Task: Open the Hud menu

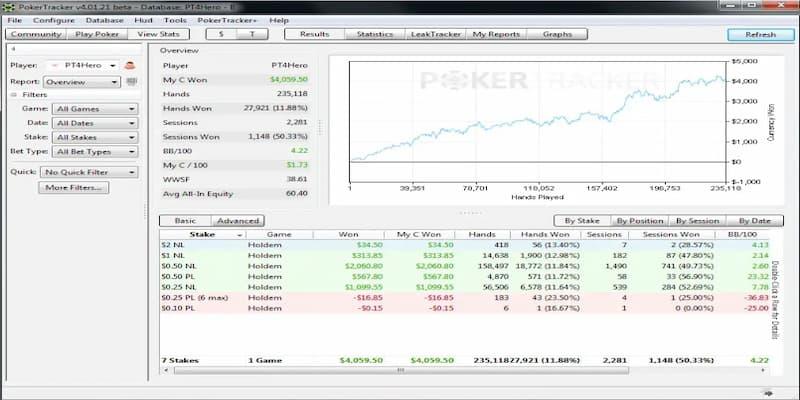Action: click(143, 20)
